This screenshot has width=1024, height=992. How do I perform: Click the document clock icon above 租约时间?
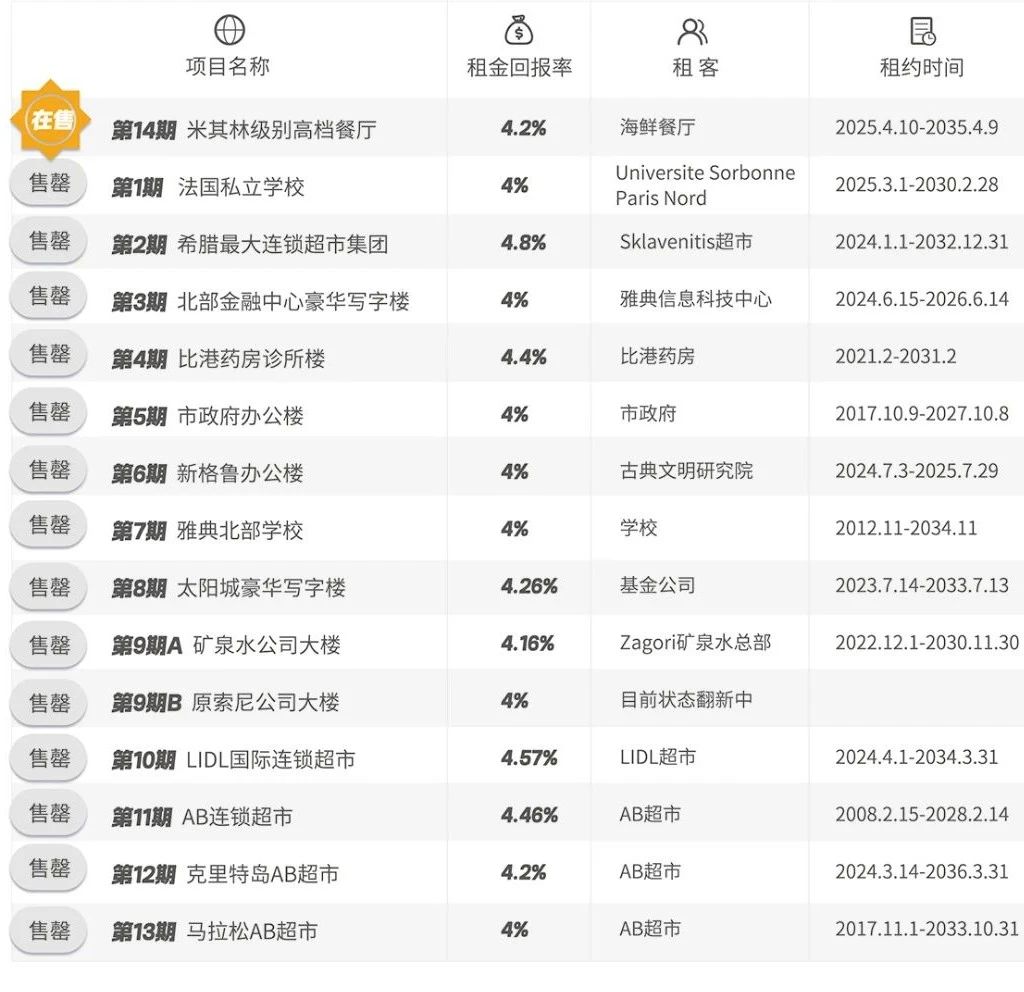tap(922, 31)
